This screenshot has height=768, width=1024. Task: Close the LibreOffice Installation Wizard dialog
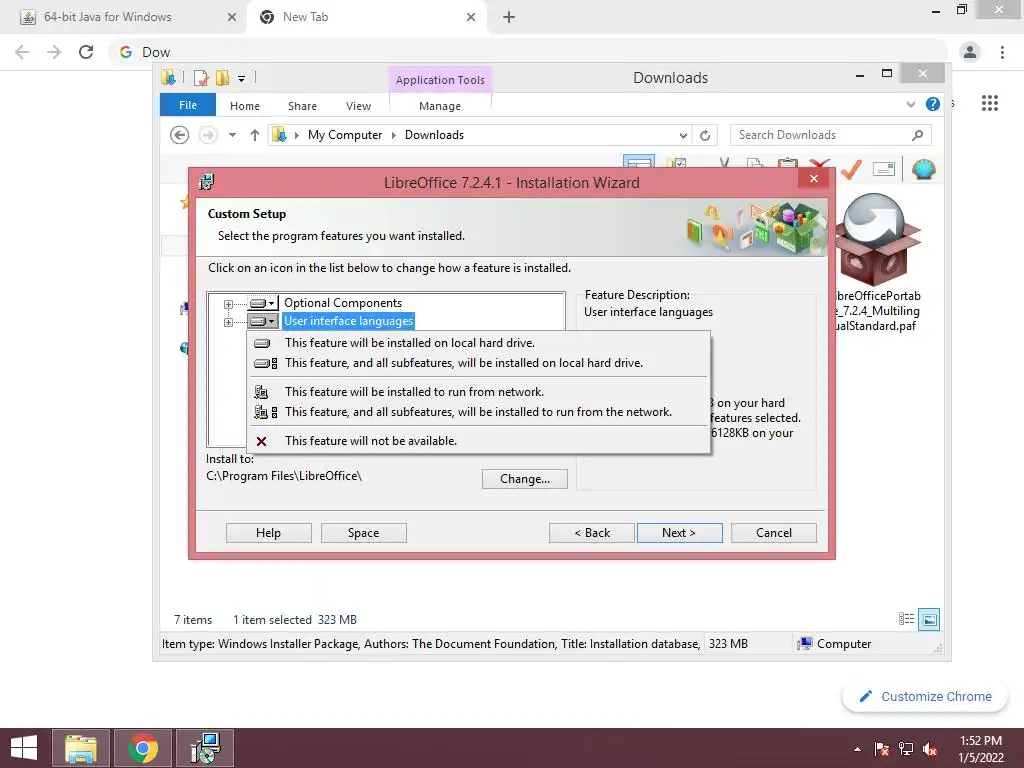pos(814,179)
